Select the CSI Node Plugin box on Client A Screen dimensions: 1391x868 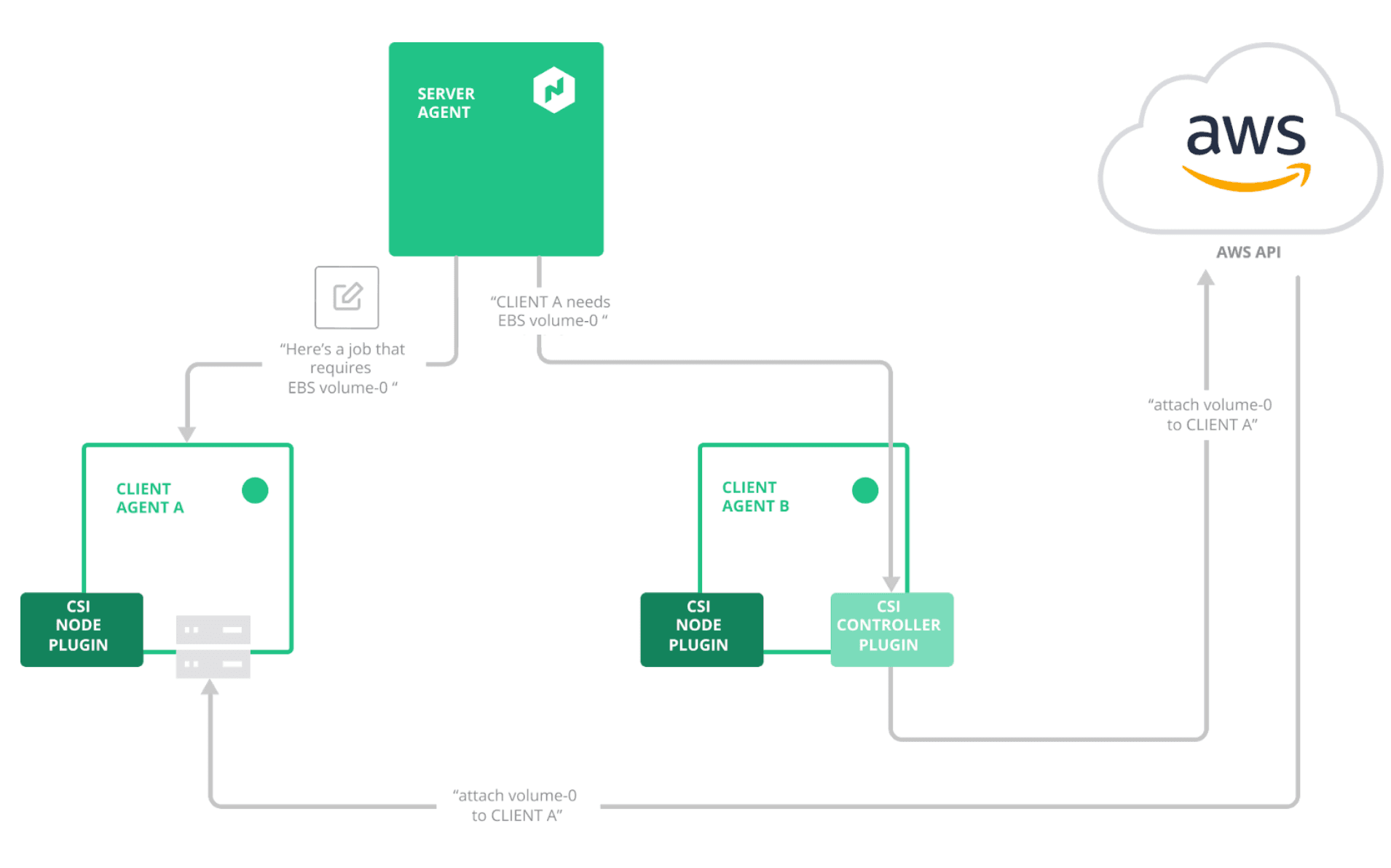coord(81,628)
